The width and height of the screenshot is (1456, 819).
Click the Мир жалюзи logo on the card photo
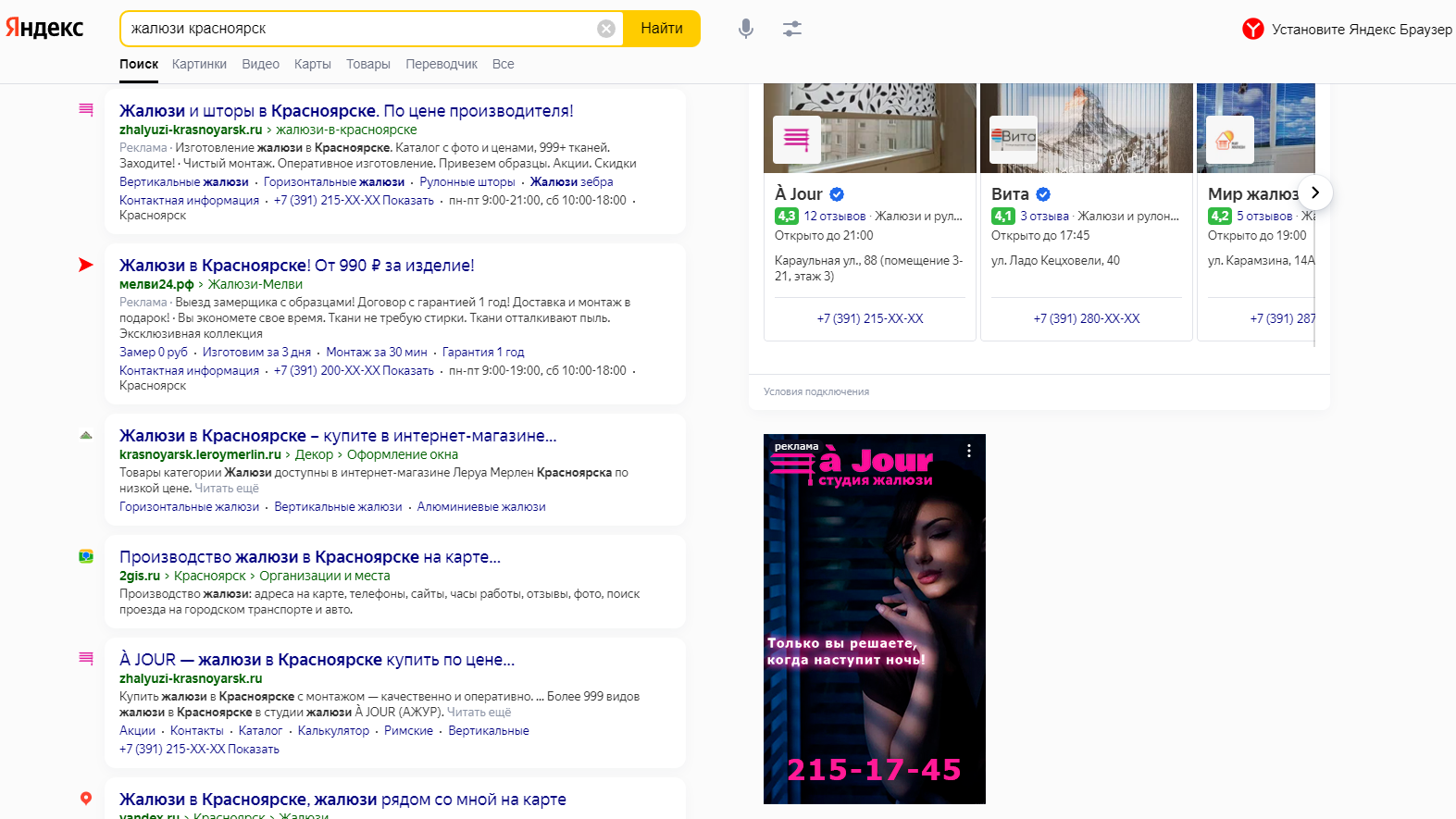click(x=1230, y=140)
